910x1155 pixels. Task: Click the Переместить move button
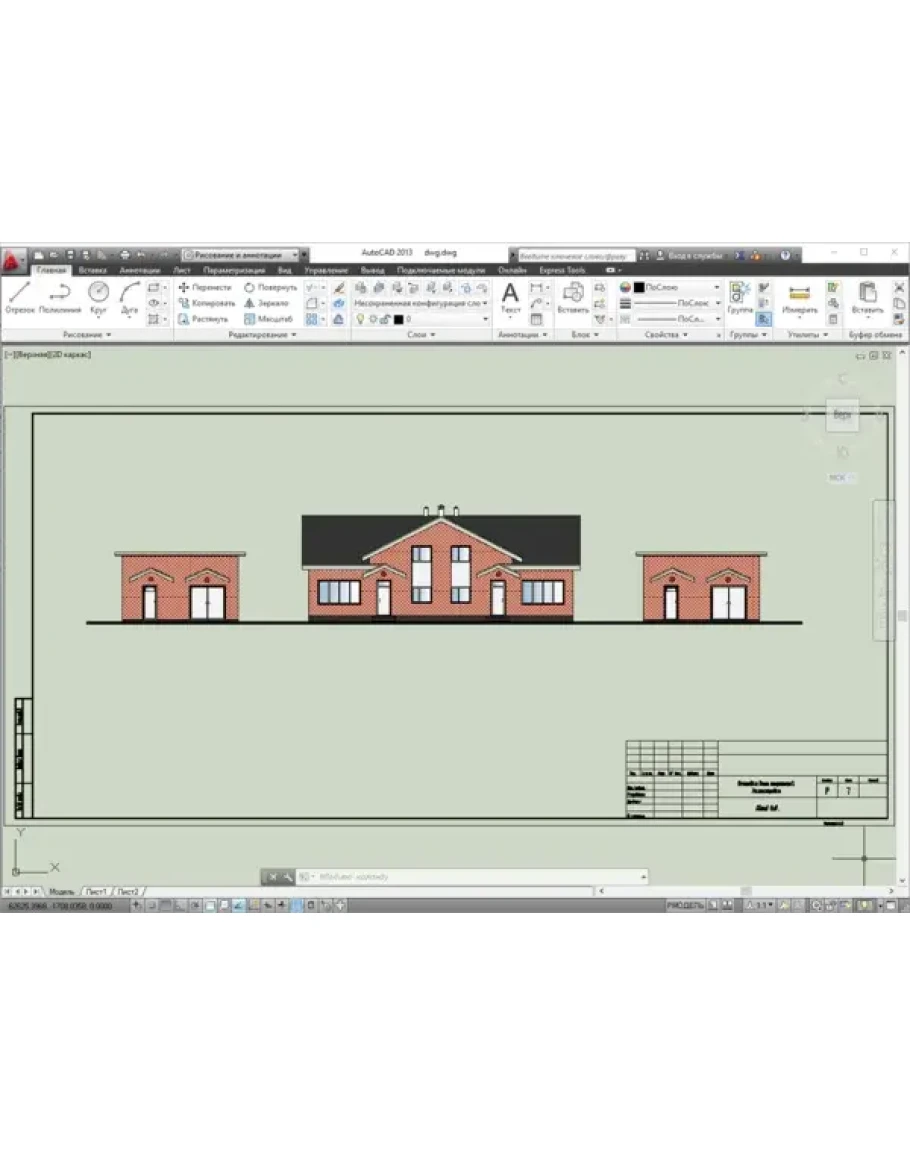(205, 287)
